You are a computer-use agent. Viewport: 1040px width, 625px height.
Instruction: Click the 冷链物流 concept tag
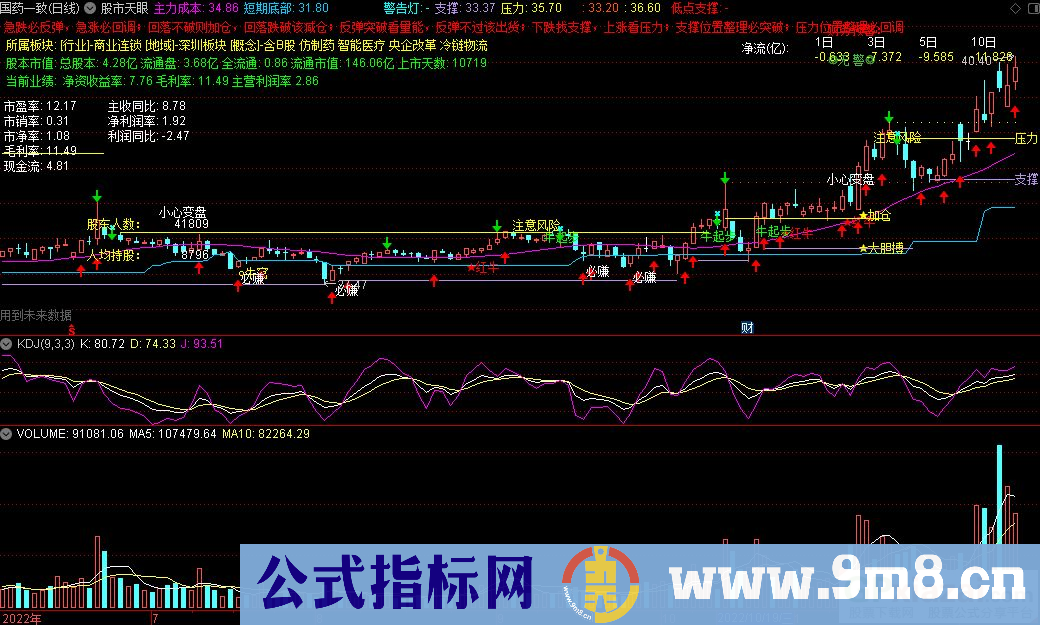[x=464, y=45]
